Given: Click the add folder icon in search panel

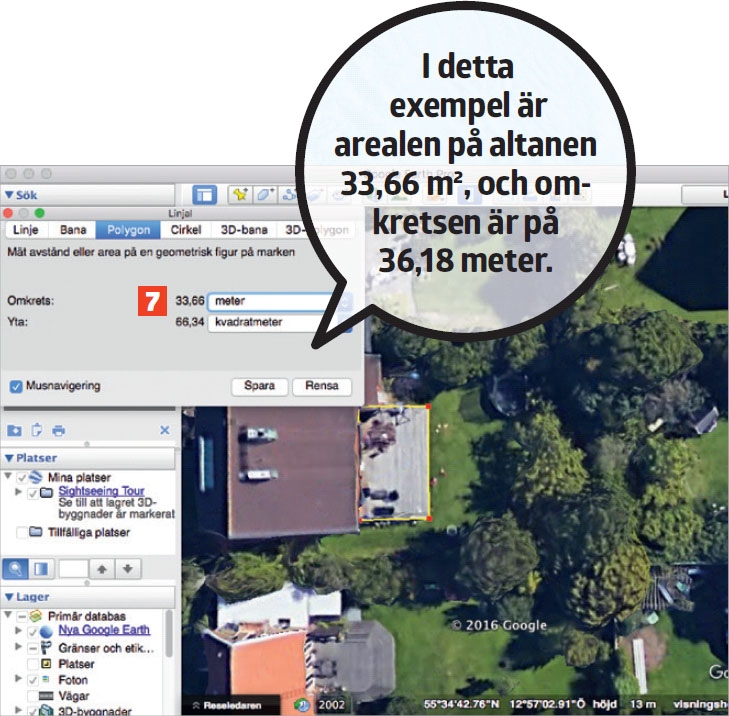Looking at the screenshot, I should point(14,431).
